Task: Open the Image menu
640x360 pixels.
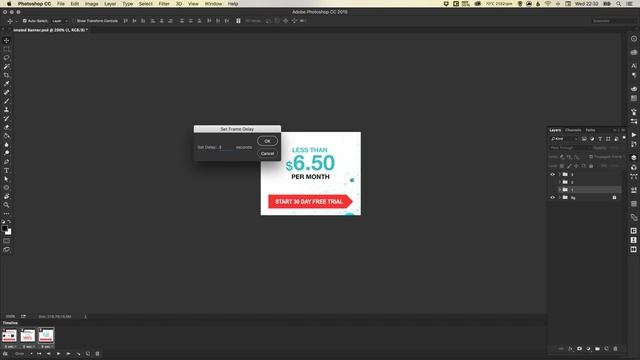Action: [91, 4]
